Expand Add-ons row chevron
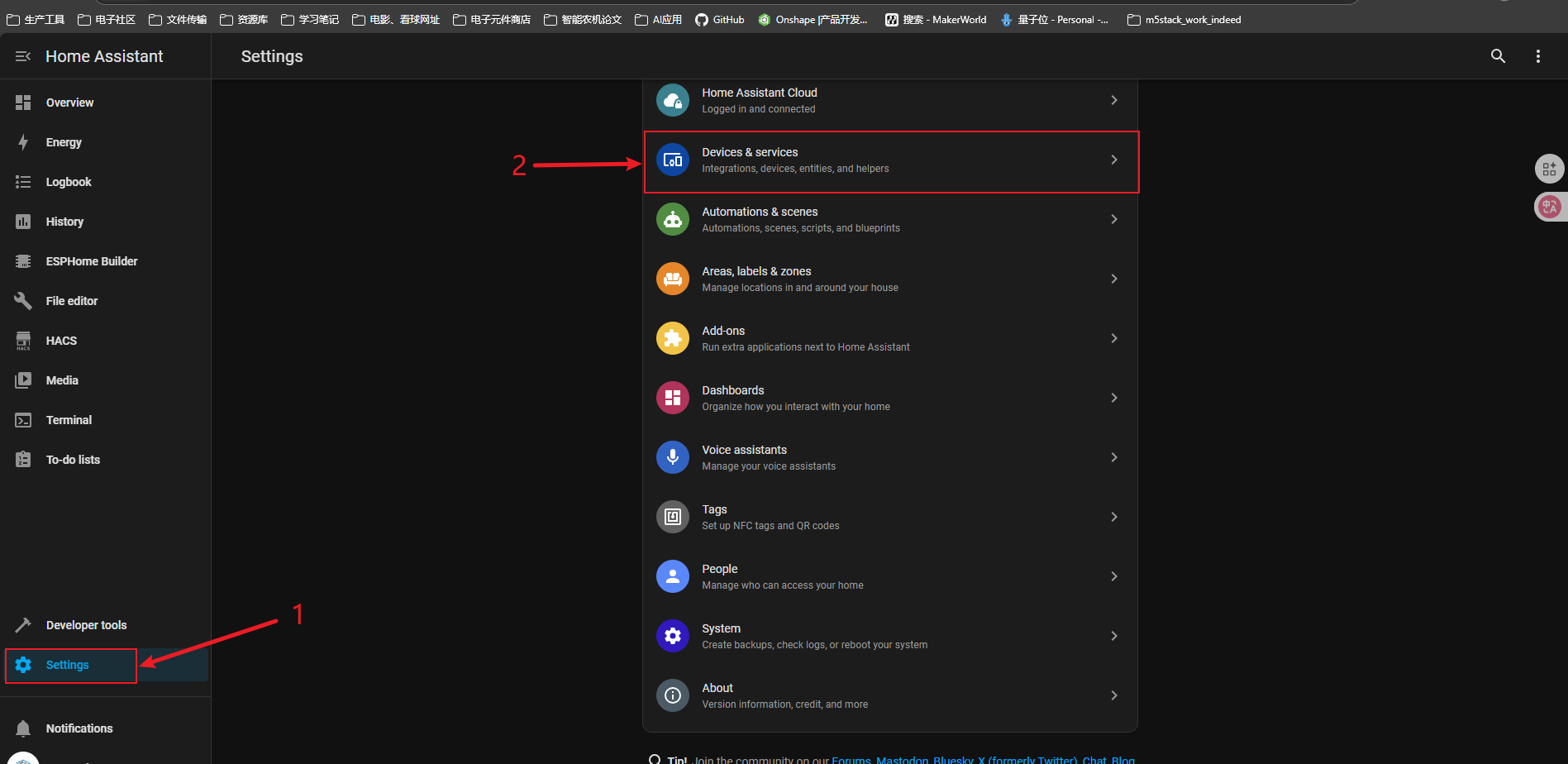The height and width of the screenshot is (764, 1568). tap(1114, 338)
